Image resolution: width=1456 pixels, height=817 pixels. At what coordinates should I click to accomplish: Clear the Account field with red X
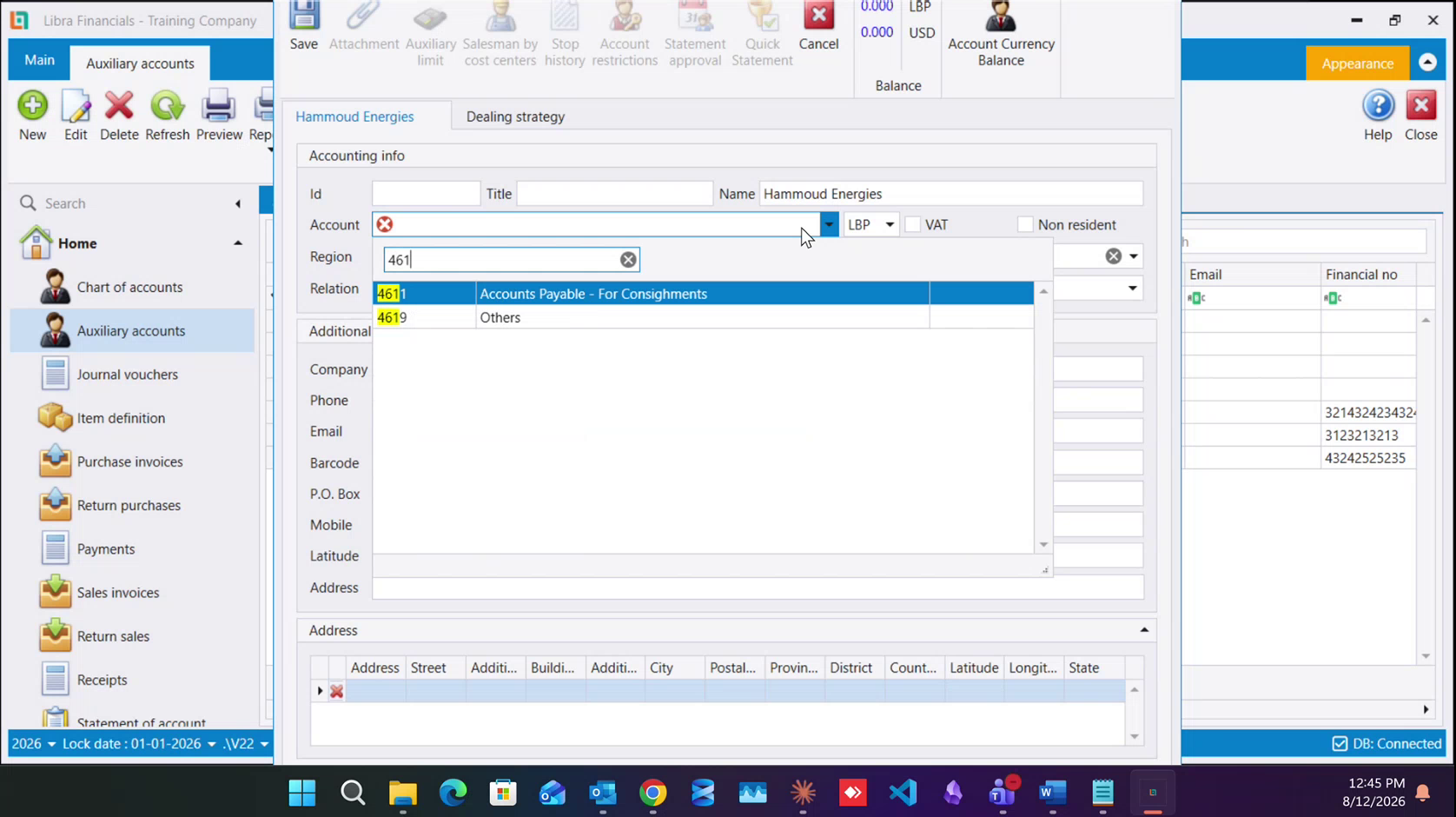(385, 225)
